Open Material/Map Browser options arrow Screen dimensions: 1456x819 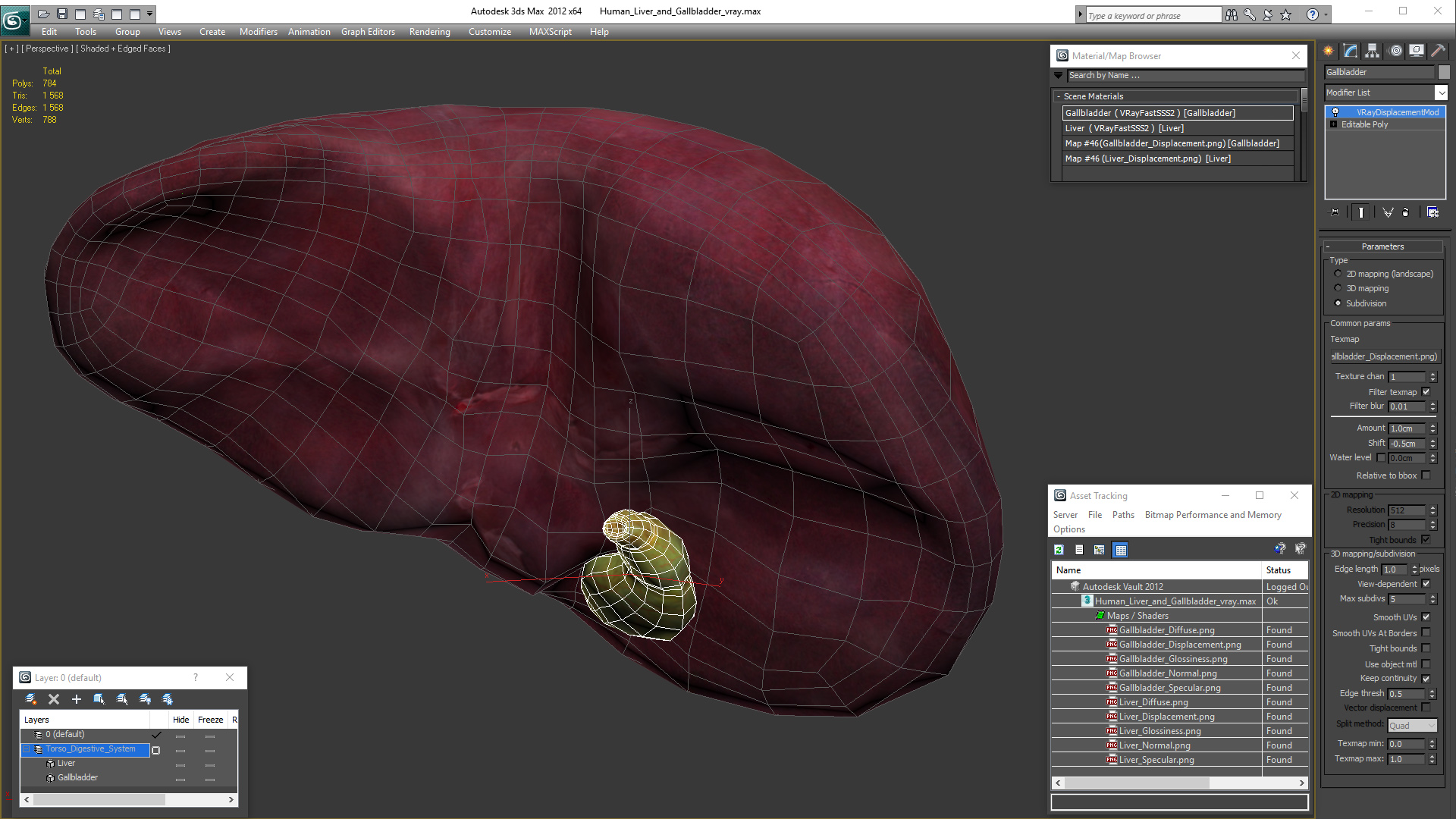pyautogui.click(x=1058, y=75)
